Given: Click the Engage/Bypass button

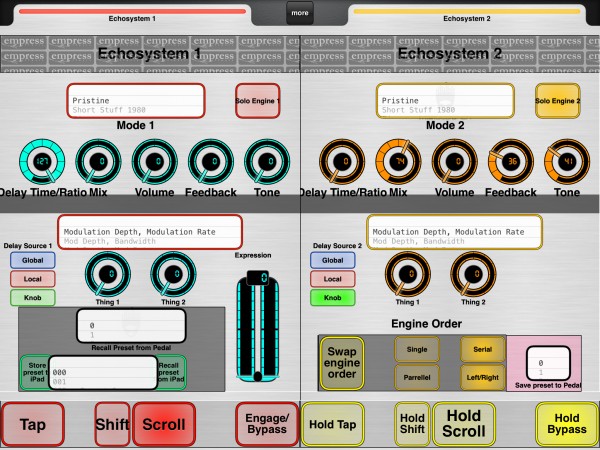Looking at the screenshot, I should click(267, 424).
